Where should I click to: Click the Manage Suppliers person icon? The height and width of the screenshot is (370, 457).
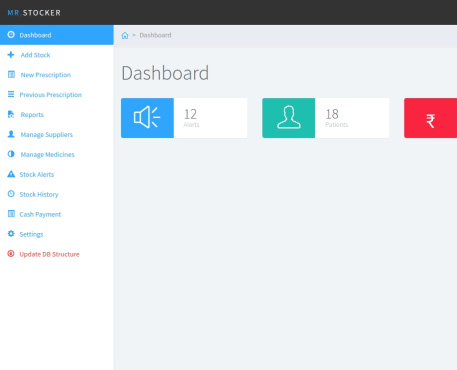tap(11, 134)
